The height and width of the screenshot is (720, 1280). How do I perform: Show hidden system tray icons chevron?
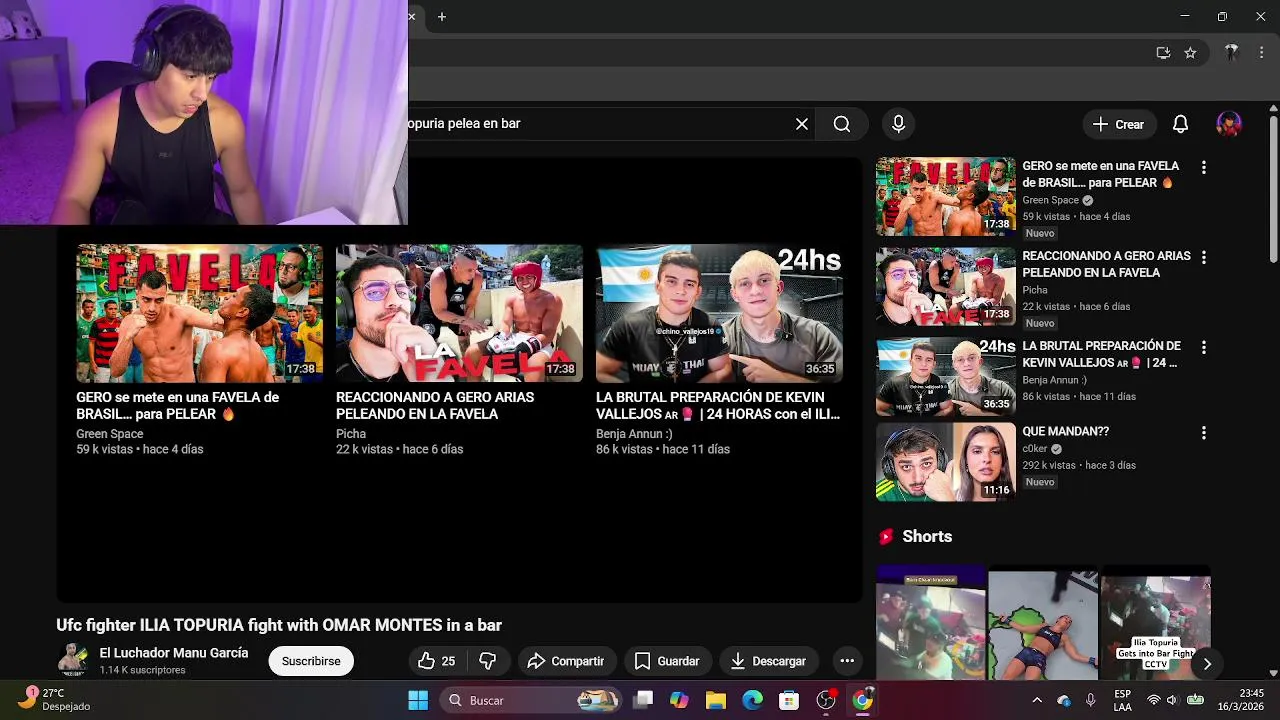click(1037, 700)
